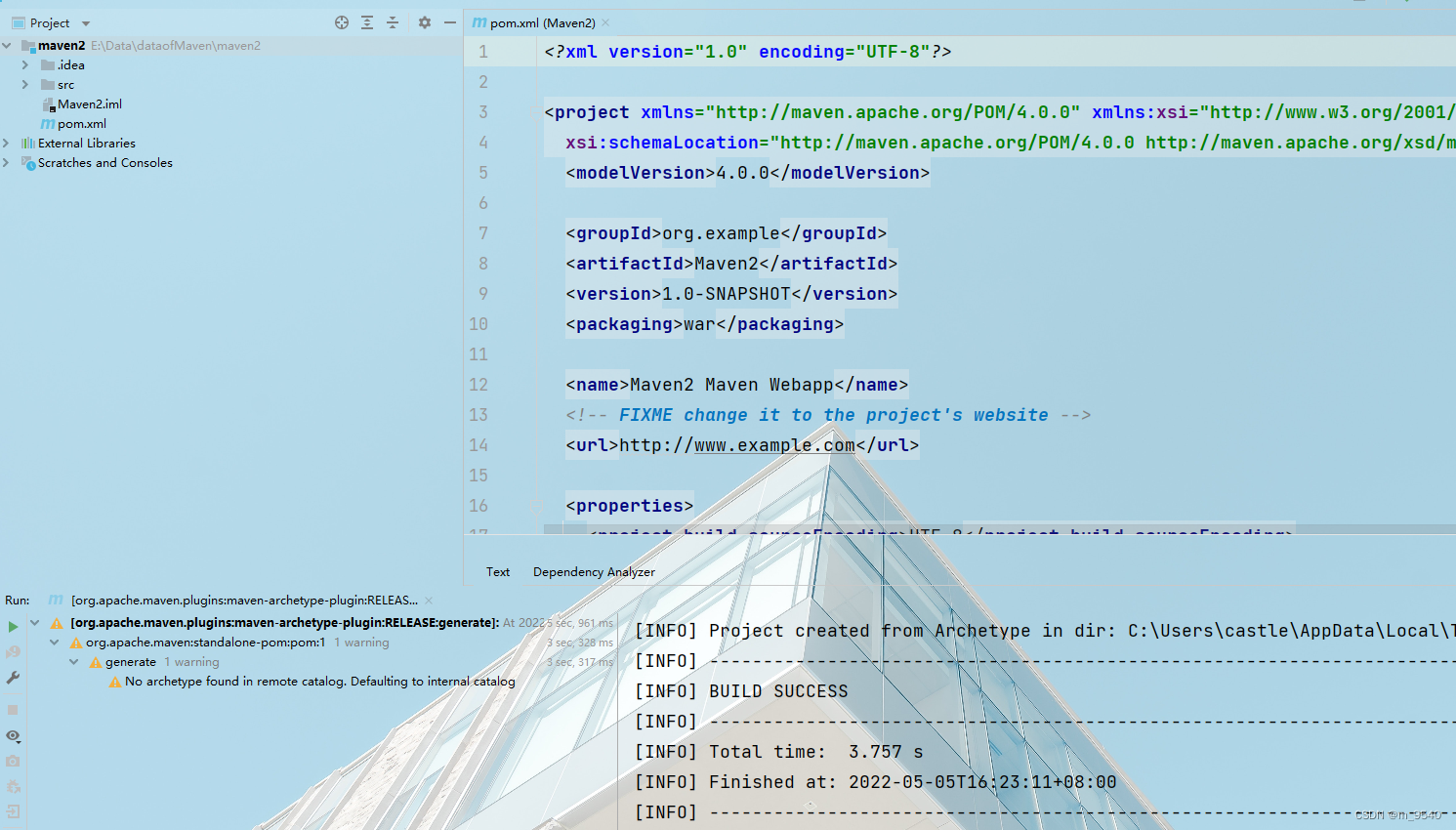Select the crosshair locate-file icon in the Project toolbar

[341, 21]
